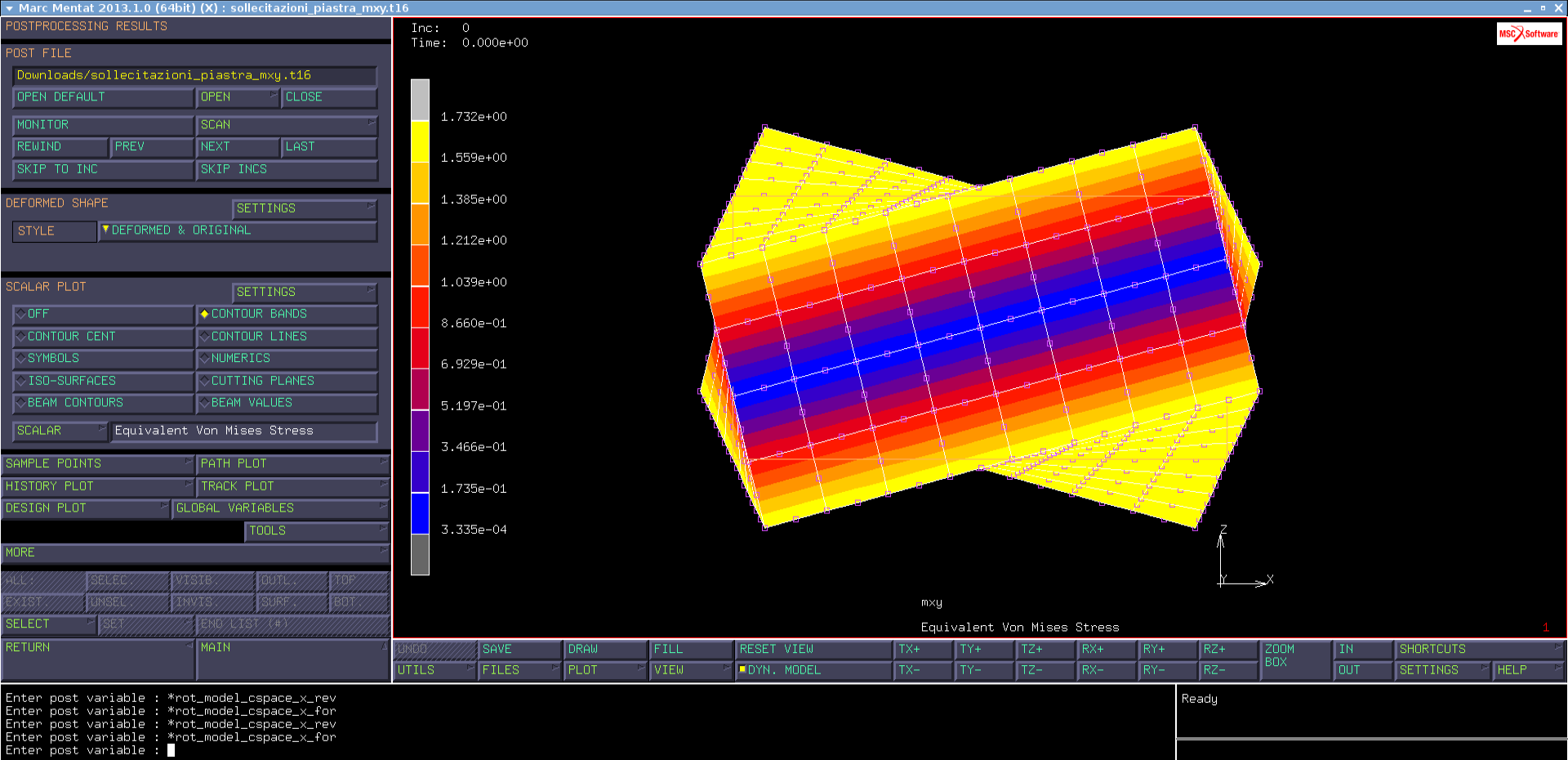The width and height of the screenshot is (1568, 760).
Task: Turn scalar plot OFF
Action: 102,314
